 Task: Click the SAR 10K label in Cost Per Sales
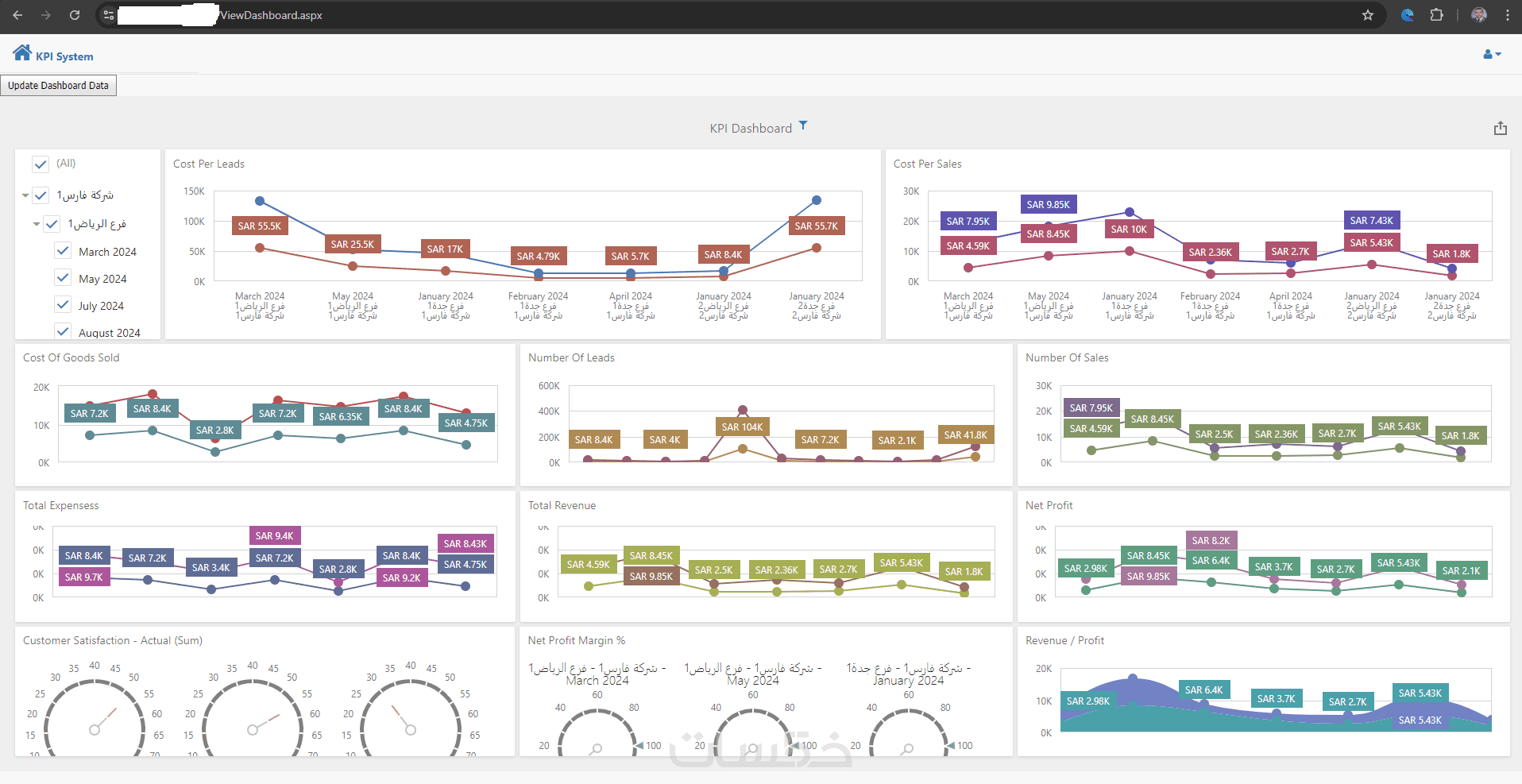pyautogui.click(x=1129, y=229)
